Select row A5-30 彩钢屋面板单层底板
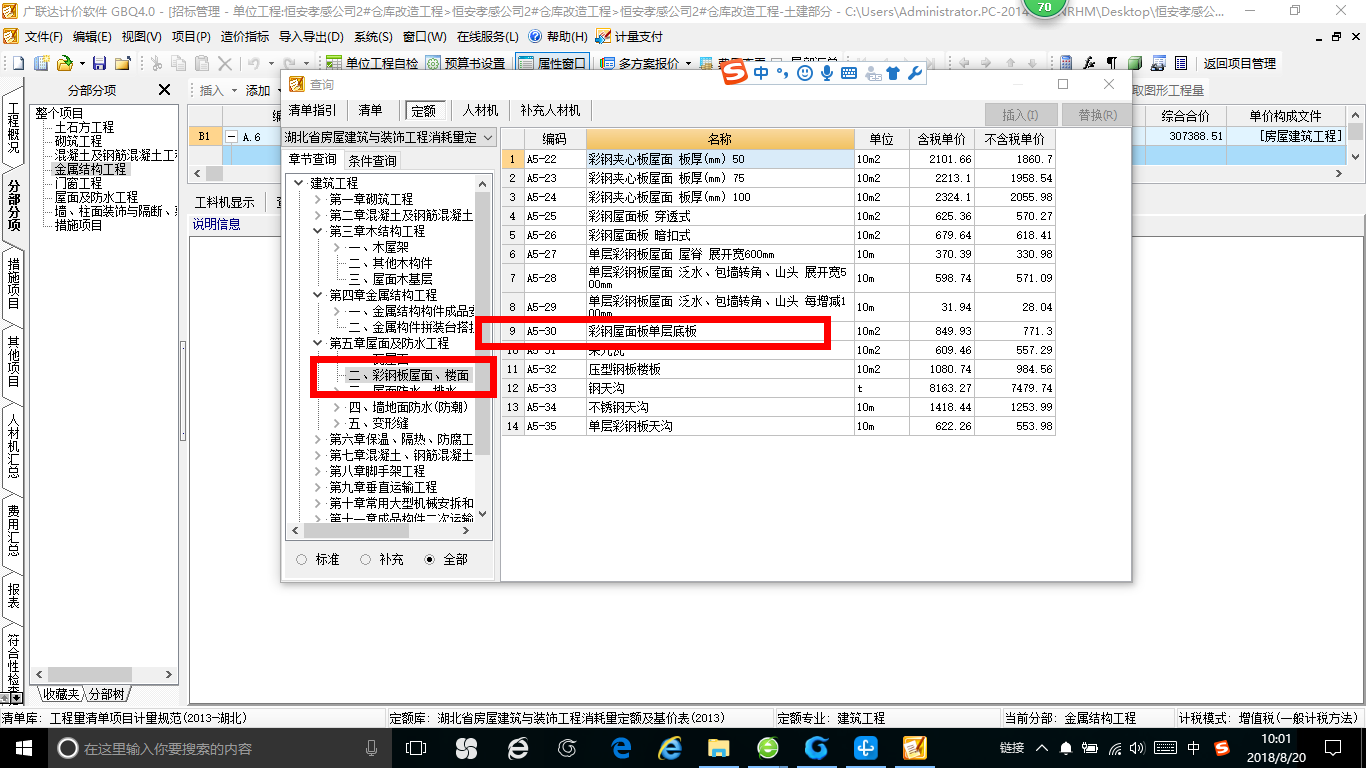Viewport: 1366px width, 768px height. click(778, 331)
